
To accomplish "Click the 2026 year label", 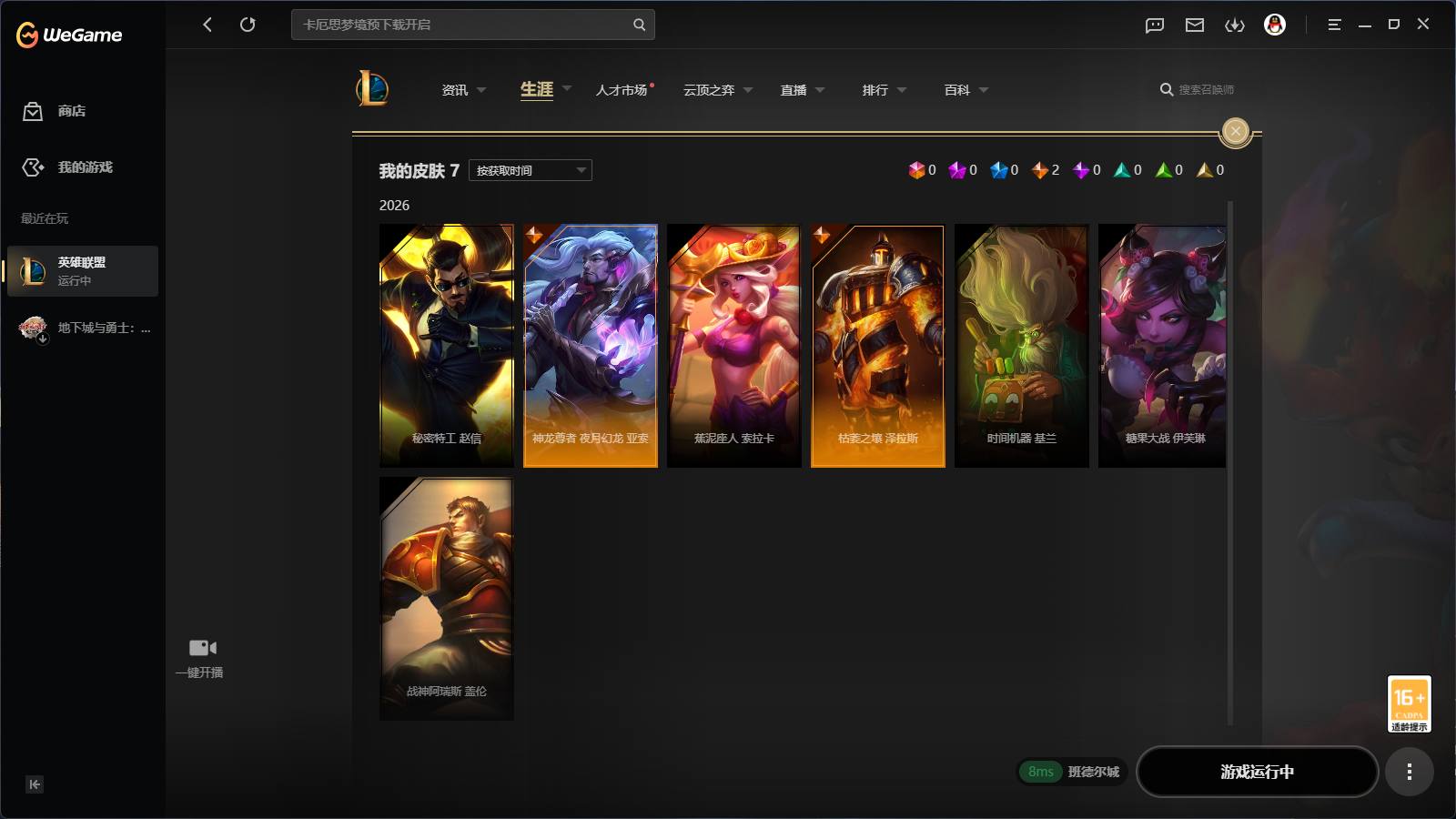I will point(395,206).
